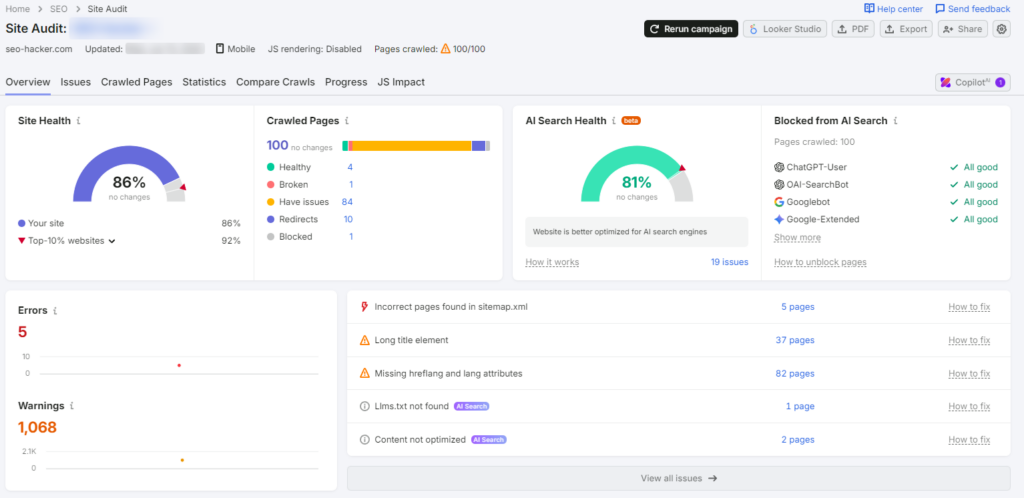This screenshot has width=1024, height=498.
Task: Click the SEO breadcrumb
Action: tap(58, 8)
